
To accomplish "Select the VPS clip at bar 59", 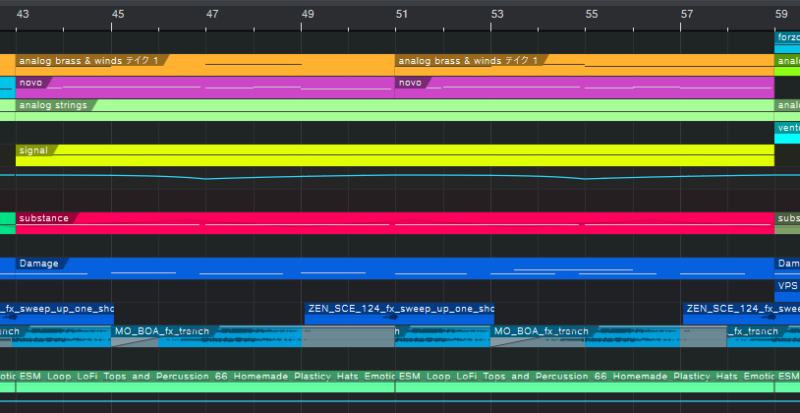I will pyautogui.click(x=788, y=285).
